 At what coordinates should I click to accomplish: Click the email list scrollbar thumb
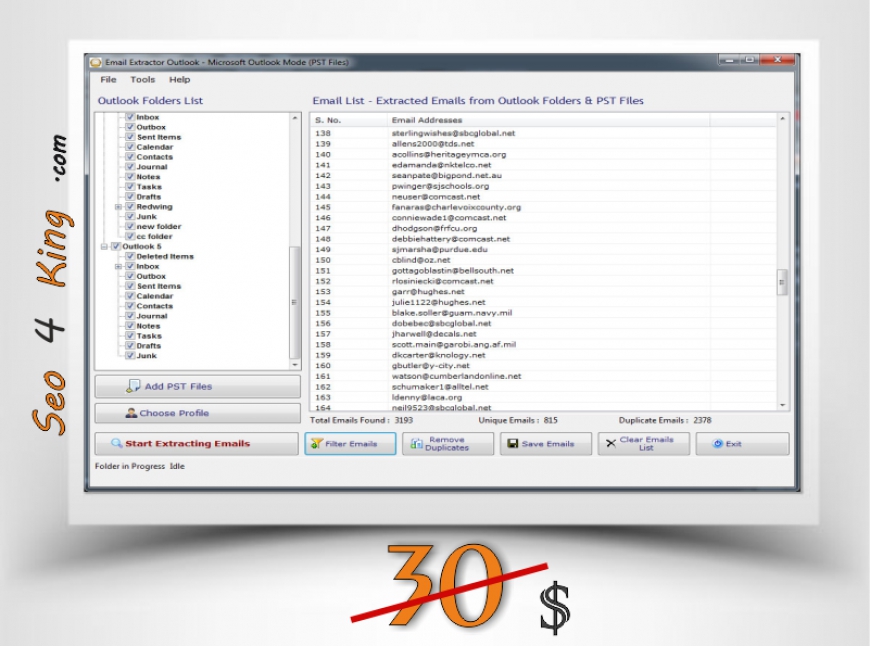tap(782, 282)
